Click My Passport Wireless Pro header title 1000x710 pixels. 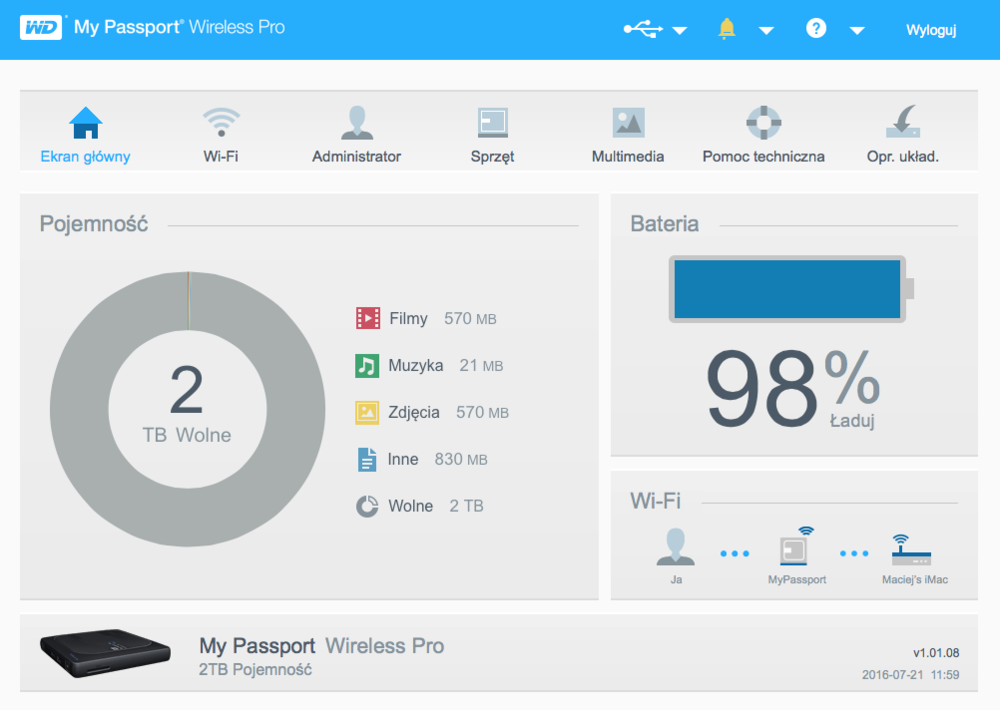pos(179,27)
